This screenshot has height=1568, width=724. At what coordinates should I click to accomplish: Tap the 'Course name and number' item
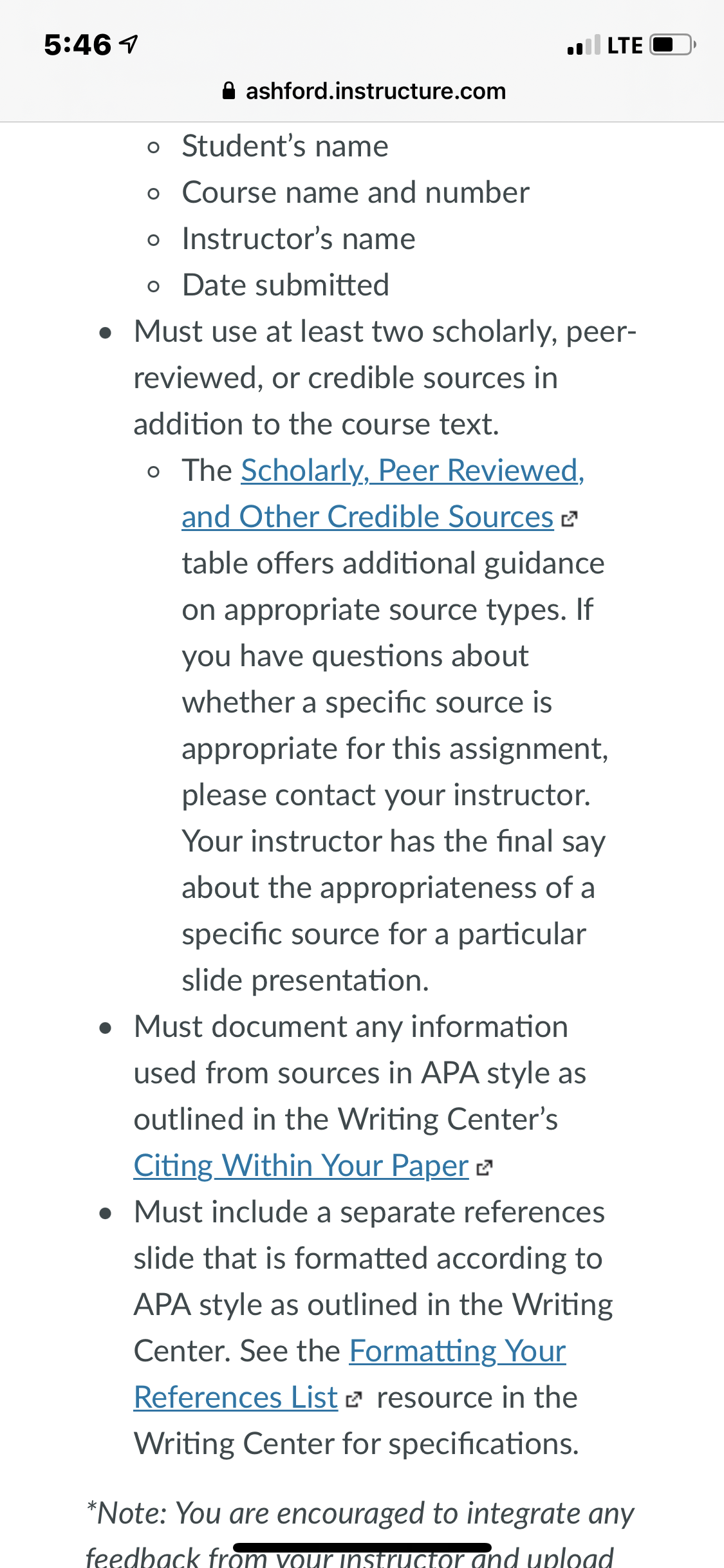click(x=356, y=192)
